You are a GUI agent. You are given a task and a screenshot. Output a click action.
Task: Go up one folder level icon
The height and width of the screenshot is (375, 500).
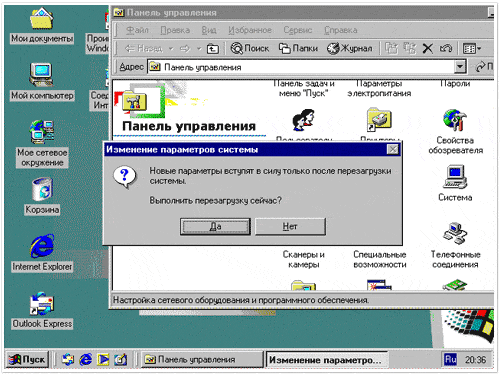(x=213, y=49)
